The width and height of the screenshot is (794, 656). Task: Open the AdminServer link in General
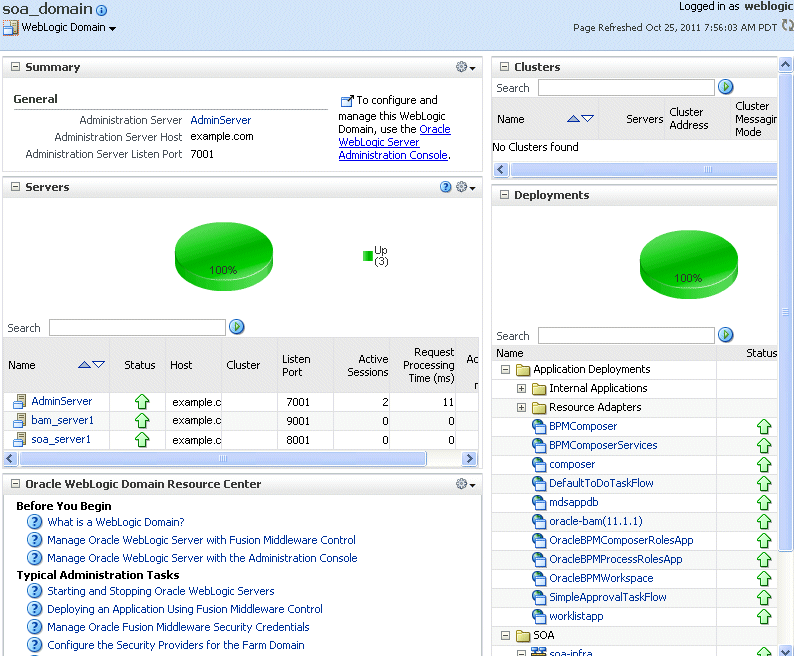tap(221, 120)
